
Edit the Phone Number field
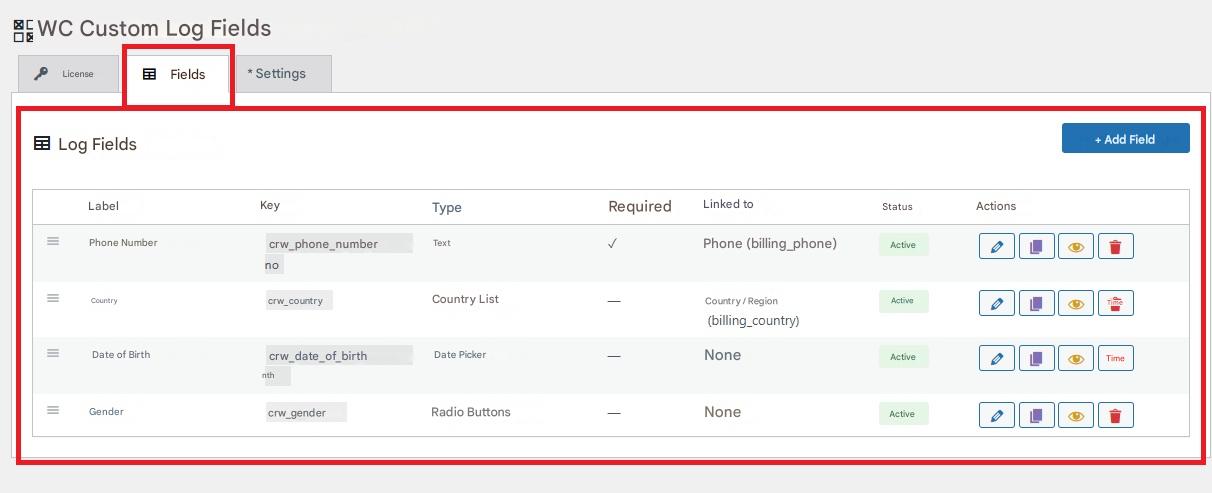click(x=996, y=246)
